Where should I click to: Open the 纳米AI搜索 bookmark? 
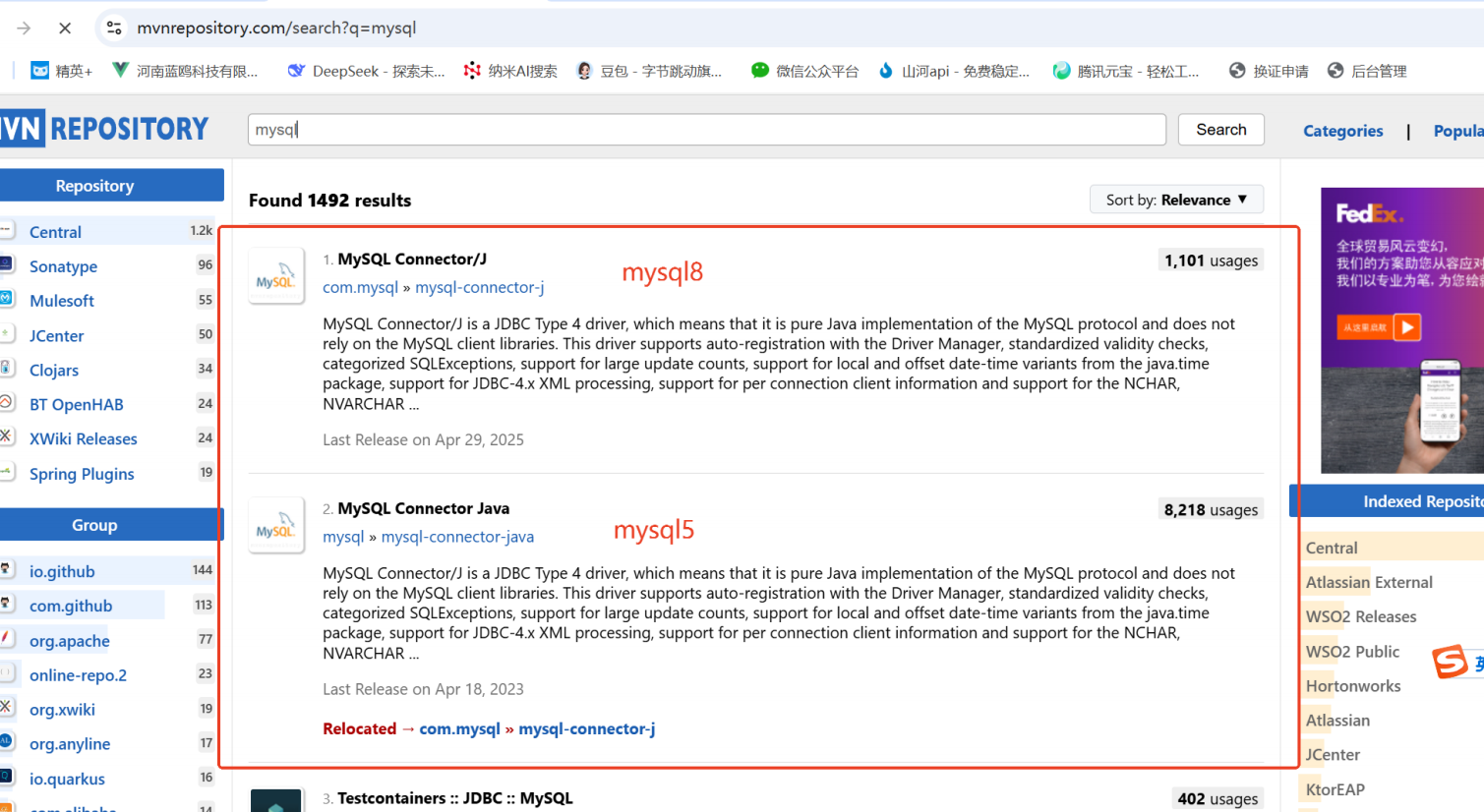tap(510, 71)
